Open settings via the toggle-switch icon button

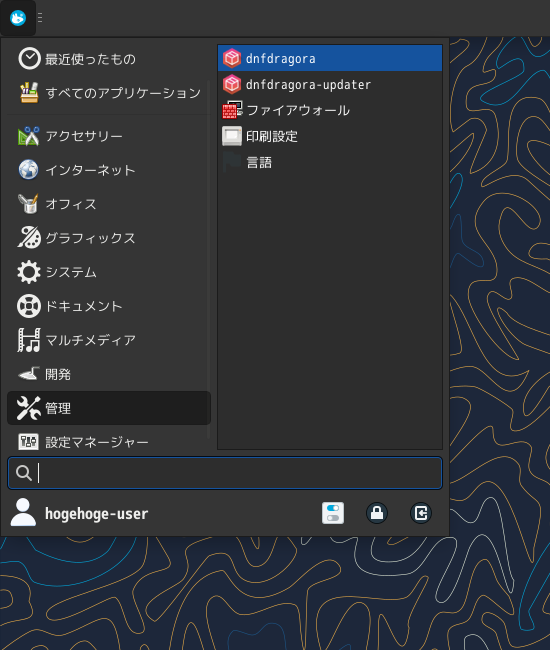tap(333, 513)
